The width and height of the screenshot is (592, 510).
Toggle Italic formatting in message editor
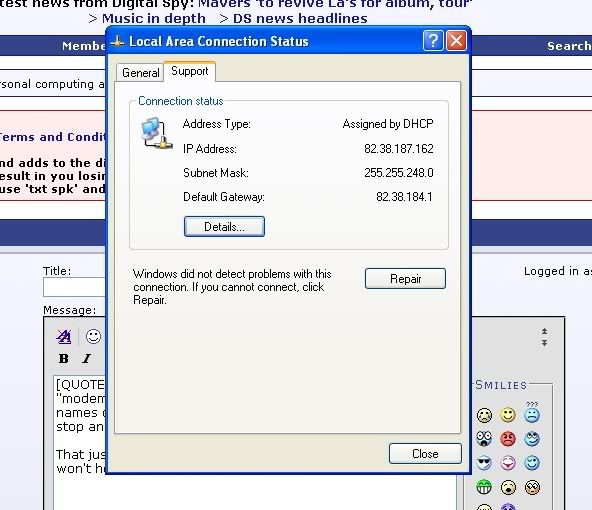click(86, 359)
